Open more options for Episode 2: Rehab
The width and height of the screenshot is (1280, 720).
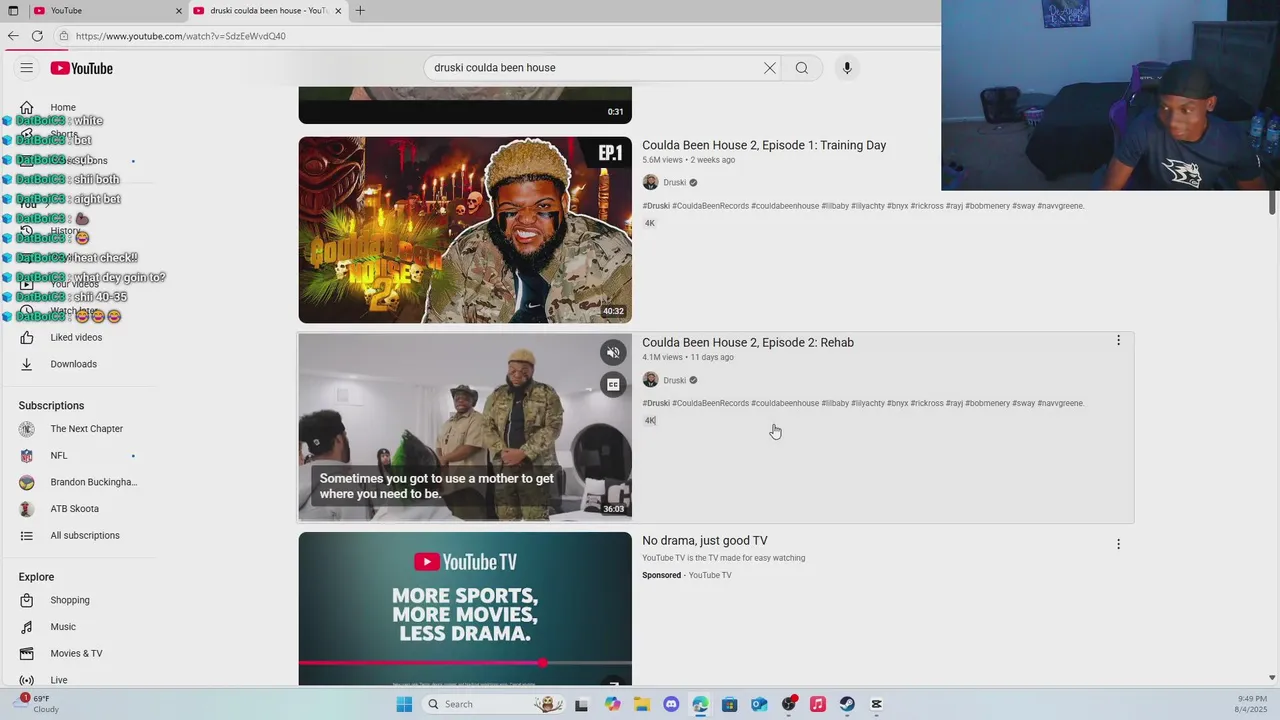coord(1118,341)
